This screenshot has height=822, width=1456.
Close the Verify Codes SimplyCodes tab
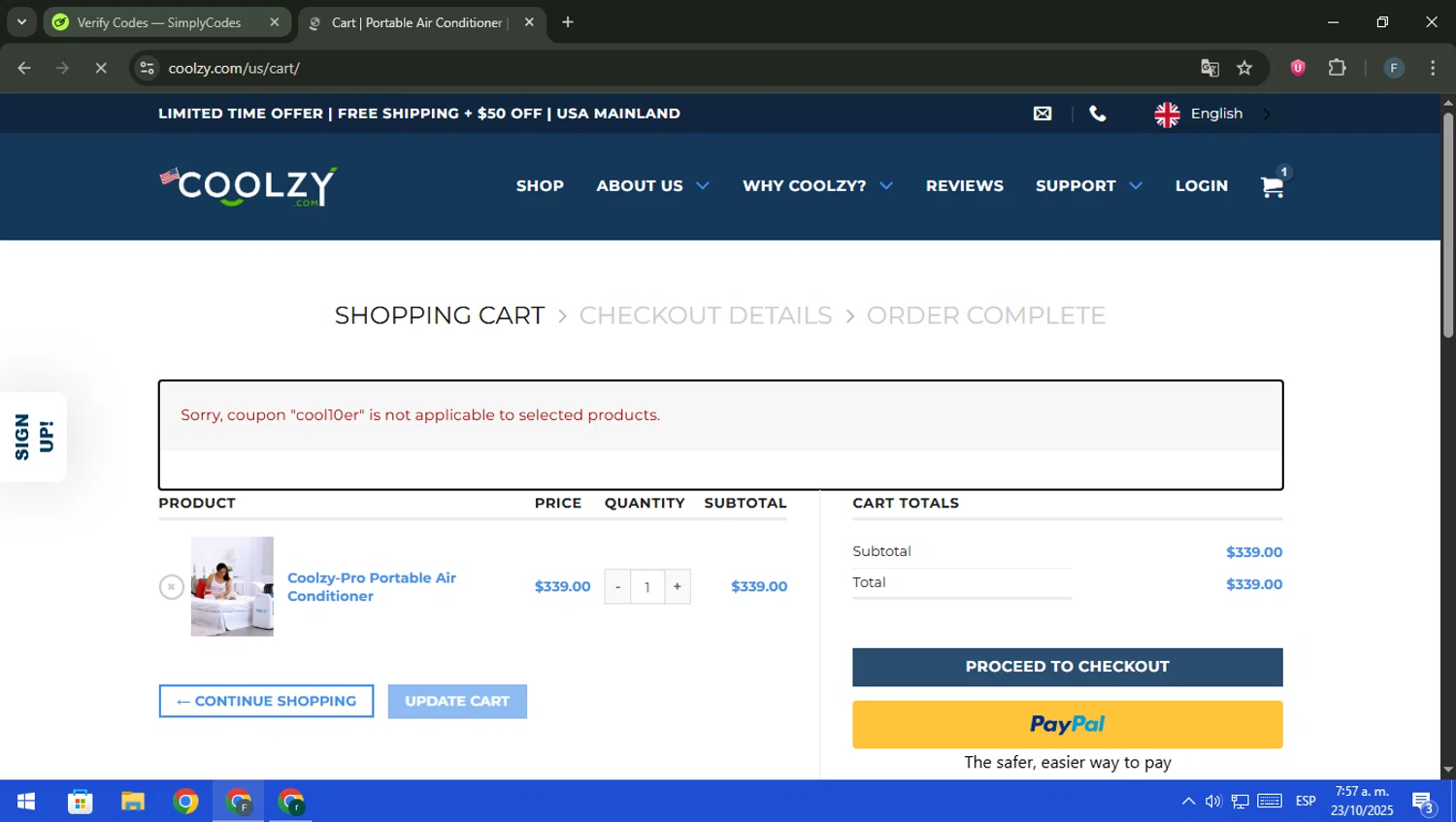(274, 22)
